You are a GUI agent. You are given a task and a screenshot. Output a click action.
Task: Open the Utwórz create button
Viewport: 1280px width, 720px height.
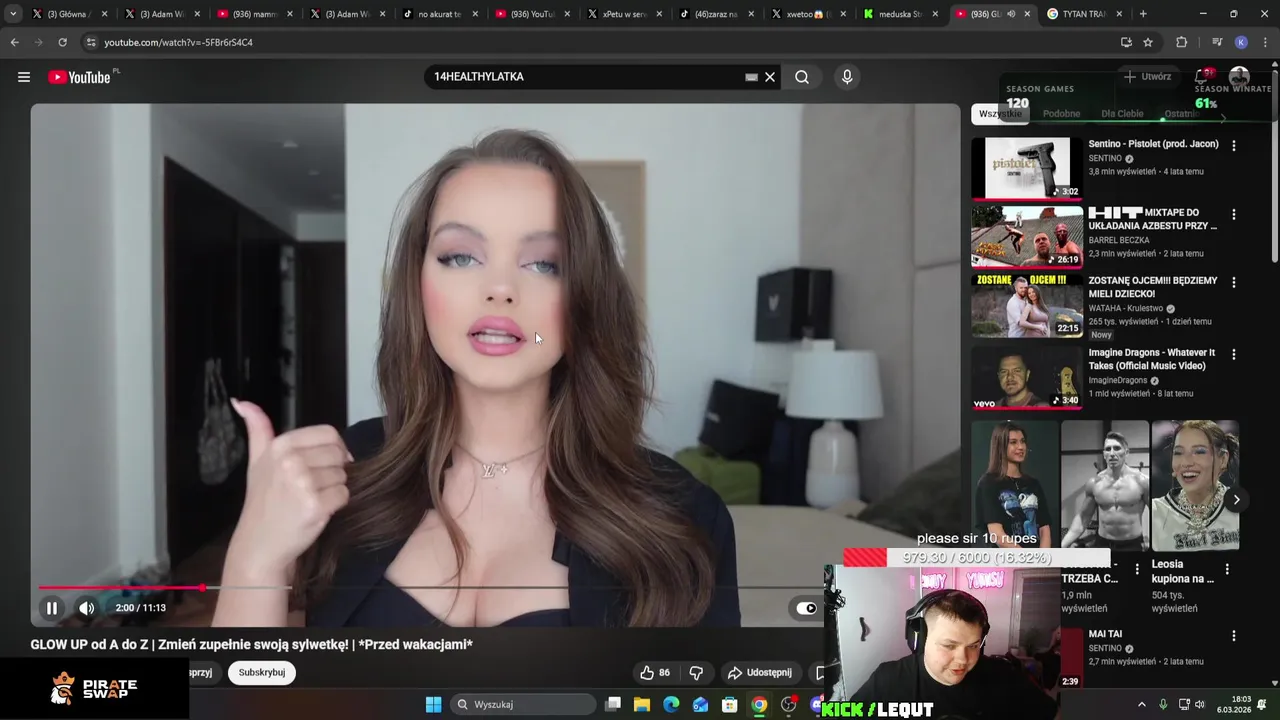point(1147,77)
